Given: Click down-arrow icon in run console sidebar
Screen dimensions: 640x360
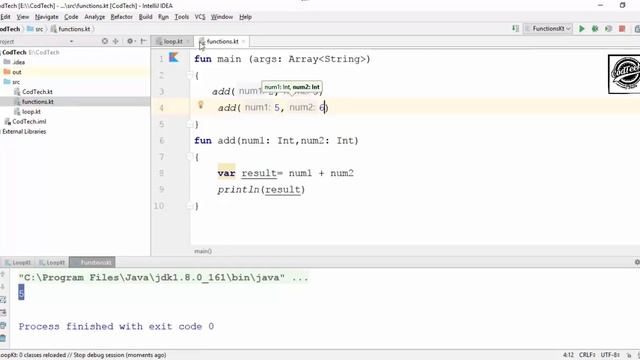Looking at the screenshot, I should coord(3,287).
